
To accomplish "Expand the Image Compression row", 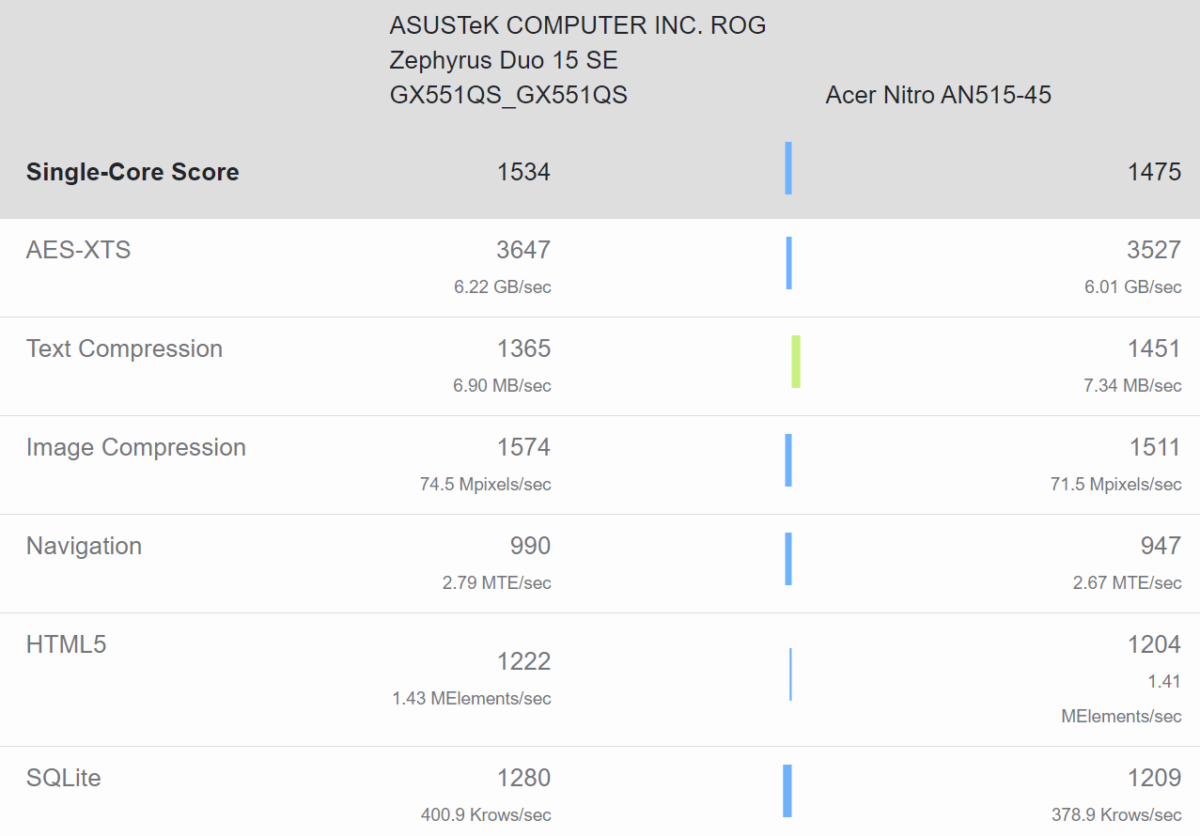I will 135,447.
